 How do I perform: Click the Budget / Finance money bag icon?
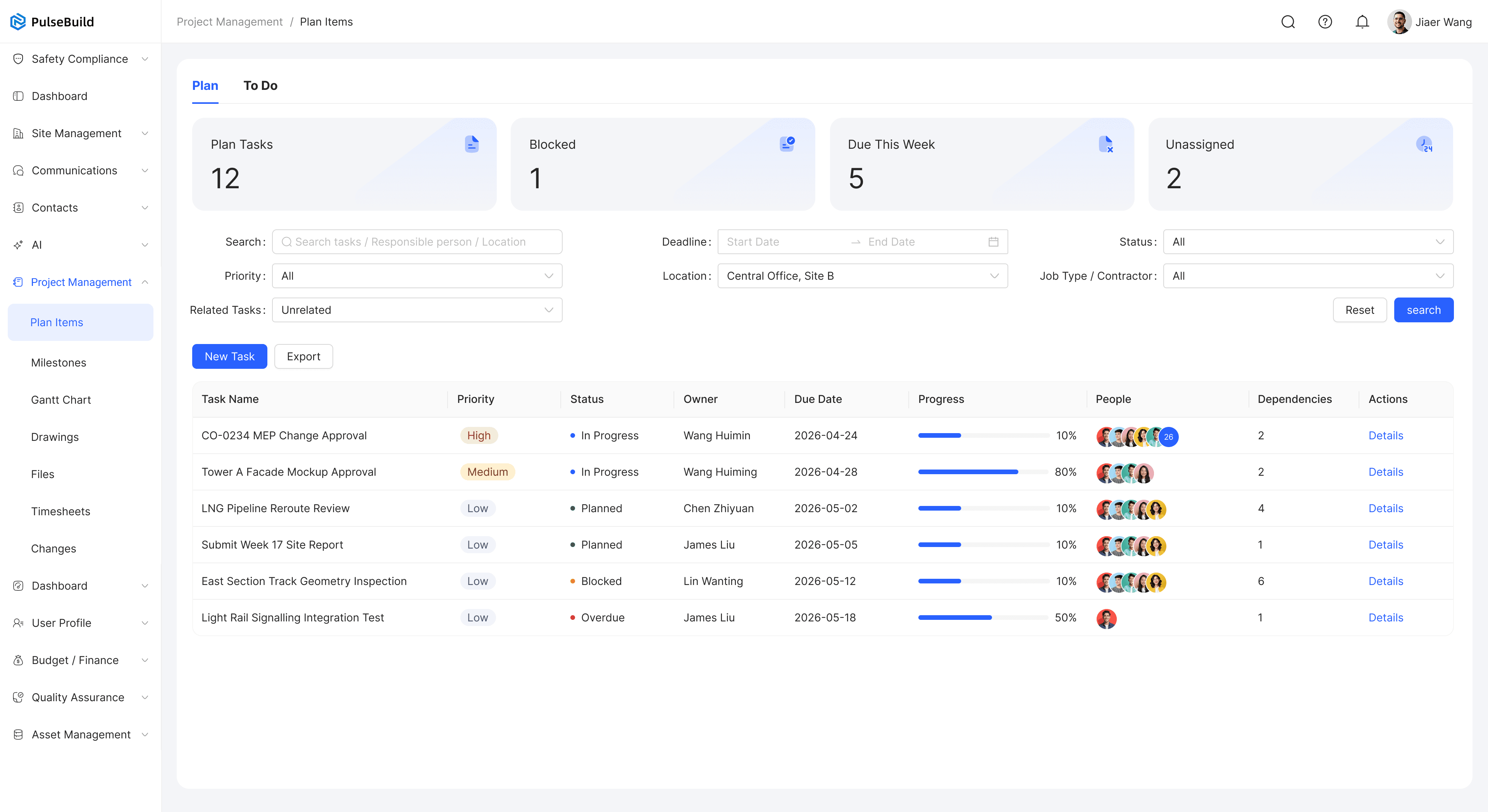coord(19,660)
